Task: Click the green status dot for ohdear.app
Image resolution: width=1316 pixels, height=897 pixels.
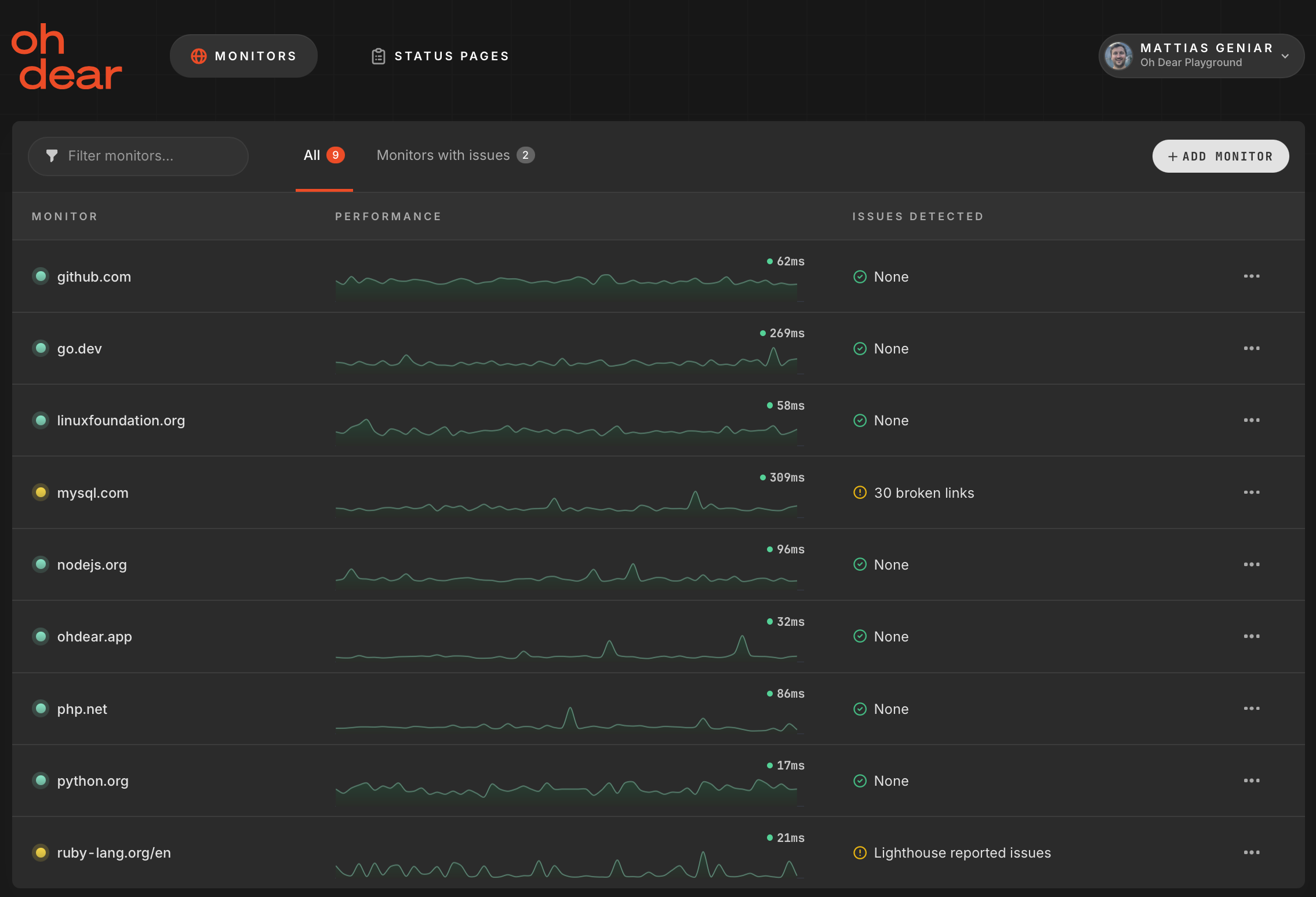Action: pyautogui.click(x=41, y=636)
